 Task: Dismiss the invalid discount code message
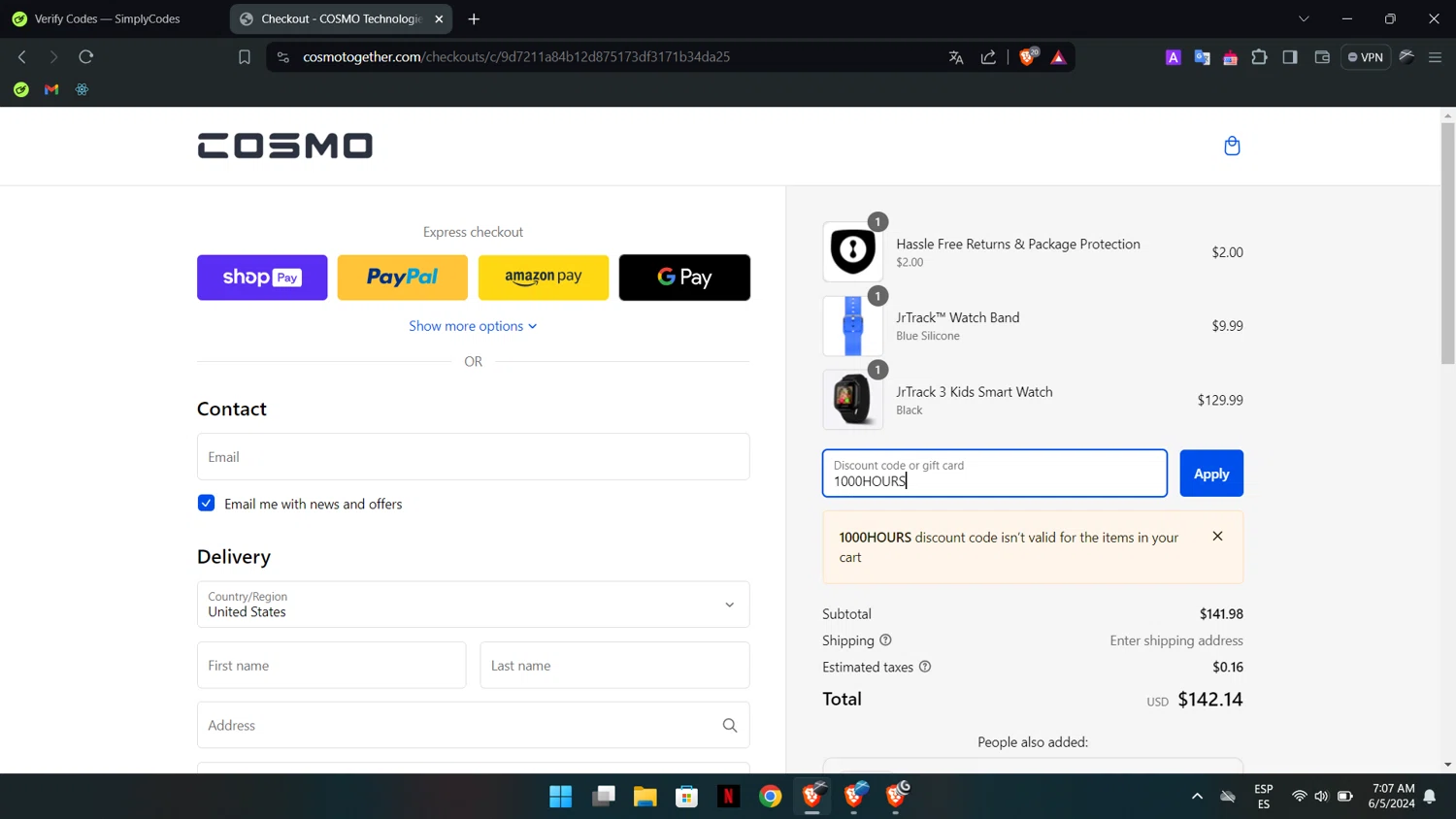[x=1217, y=536]
